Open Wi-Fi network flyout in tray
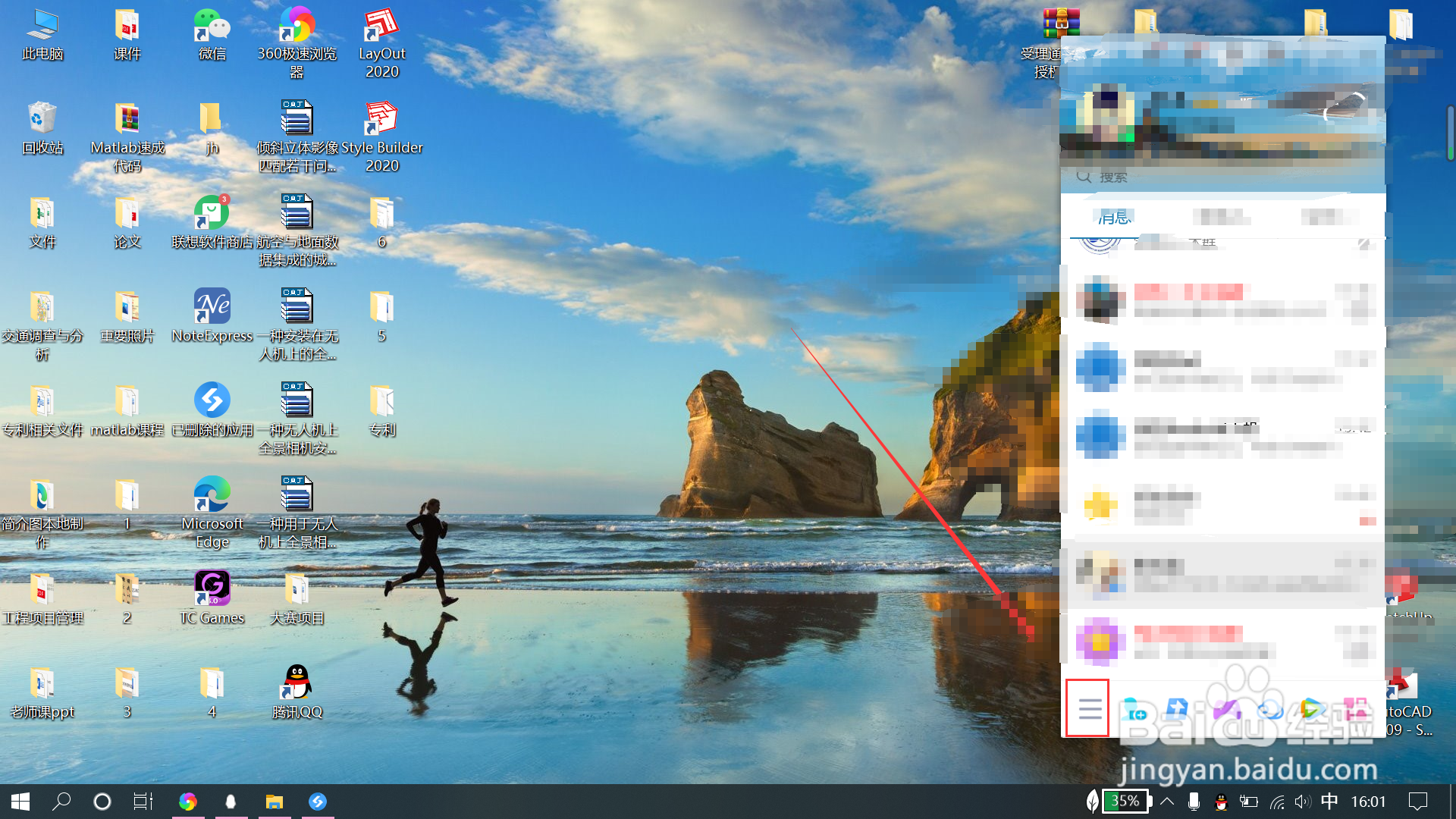The width and height of the screenshot is (1456, 819). pyautogui.click(x=1277, y=802)
